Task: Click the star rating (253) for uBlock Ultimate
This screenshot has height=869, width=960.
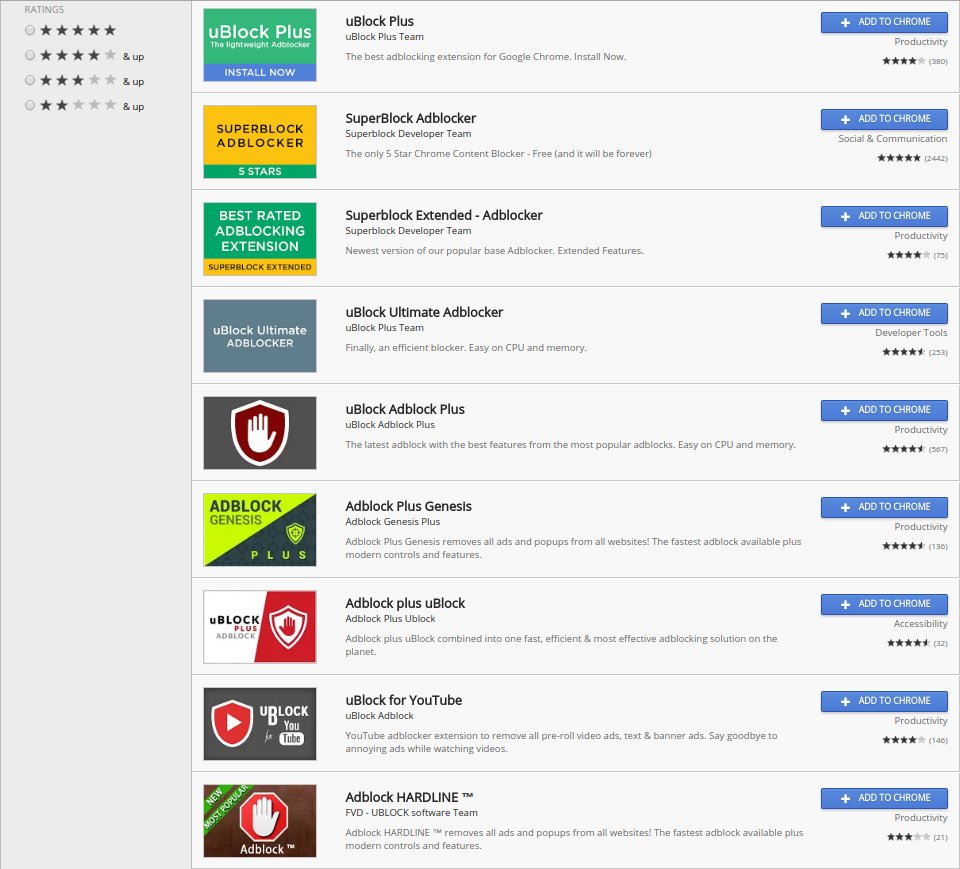Action: click(x=915, y=352)
